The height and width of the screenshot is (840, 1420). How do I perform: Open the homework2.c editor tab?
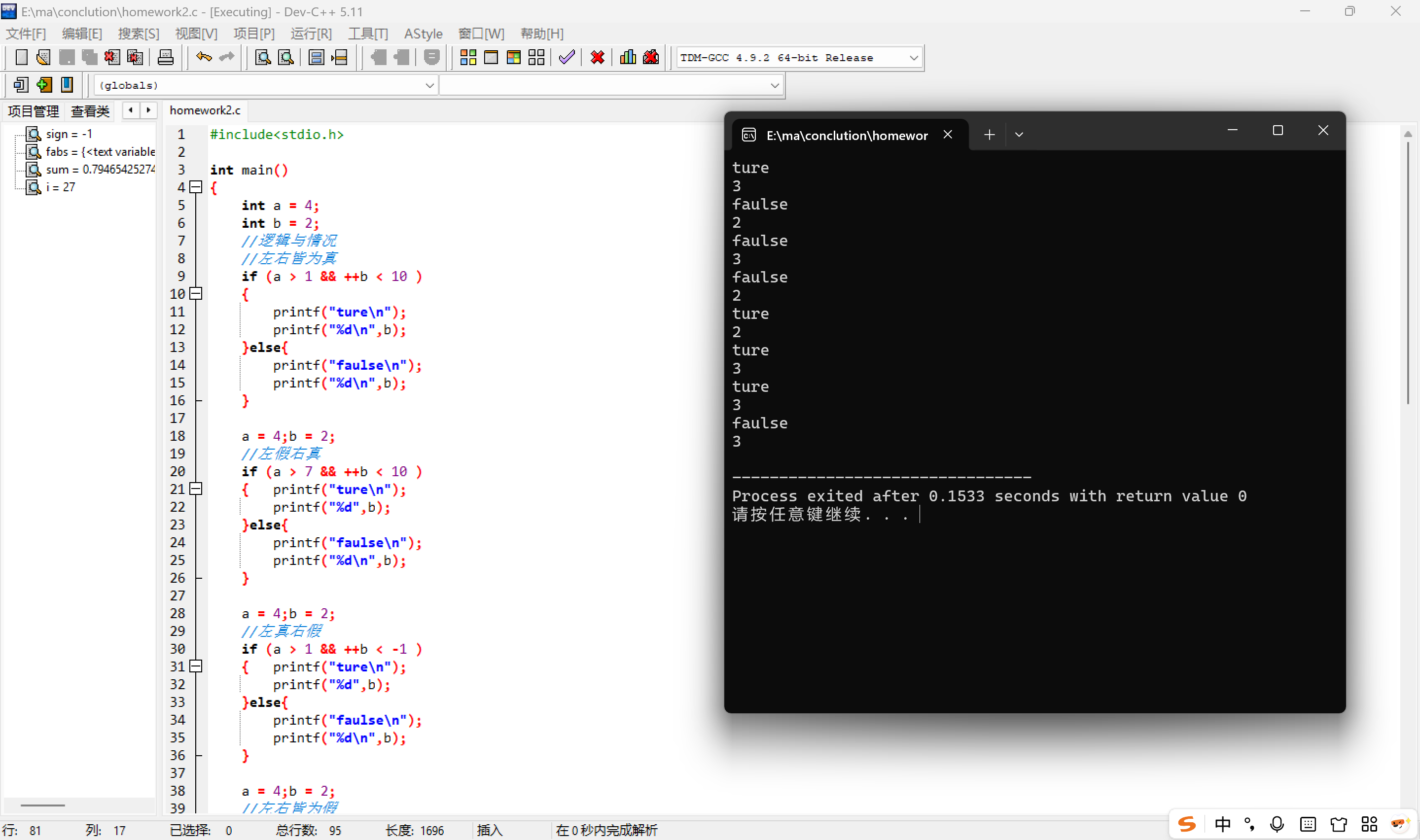(205, 110)
